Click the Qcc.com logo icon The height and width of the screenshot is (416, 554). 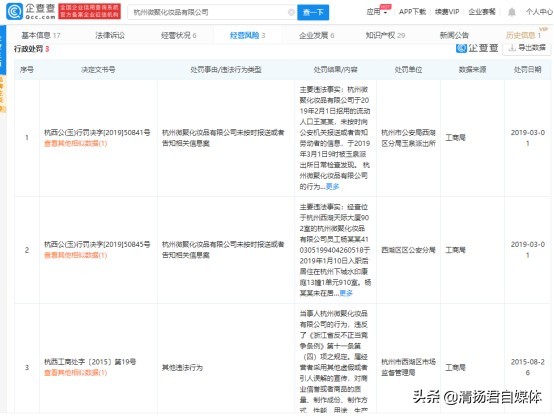point(14,12)
